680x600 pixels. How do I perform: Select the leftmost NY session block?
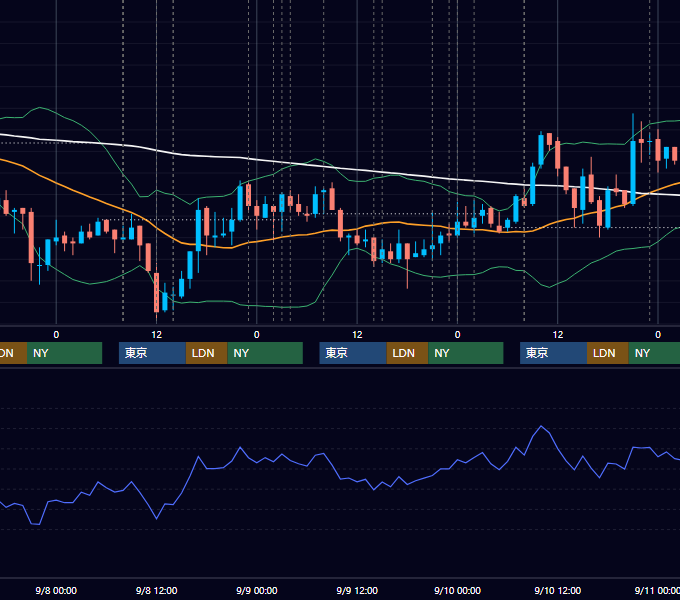coord(64,353)
